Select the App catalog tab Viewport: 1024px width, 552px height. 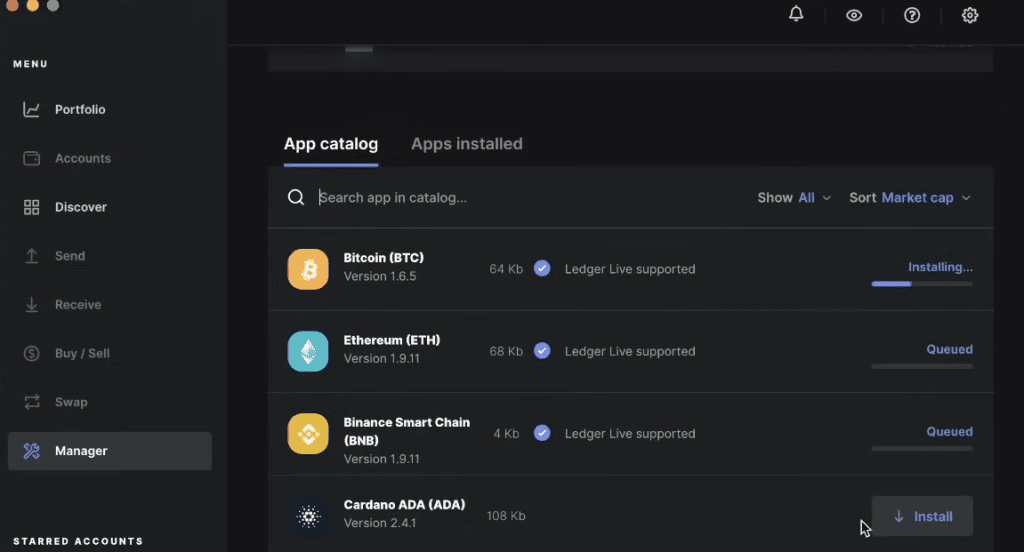click(x=331, y=144)
